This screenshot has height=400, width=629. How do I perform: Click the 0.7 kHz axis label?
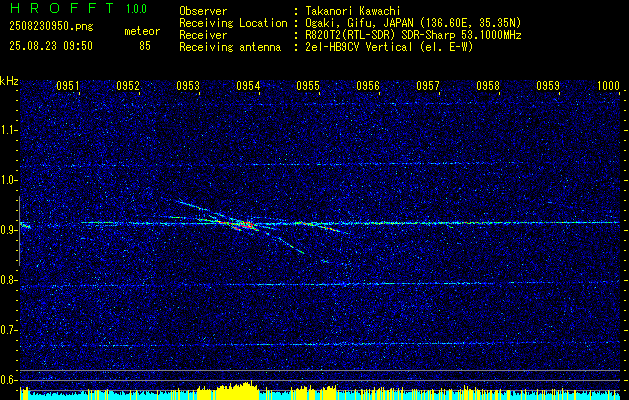[x=8, y=330]
